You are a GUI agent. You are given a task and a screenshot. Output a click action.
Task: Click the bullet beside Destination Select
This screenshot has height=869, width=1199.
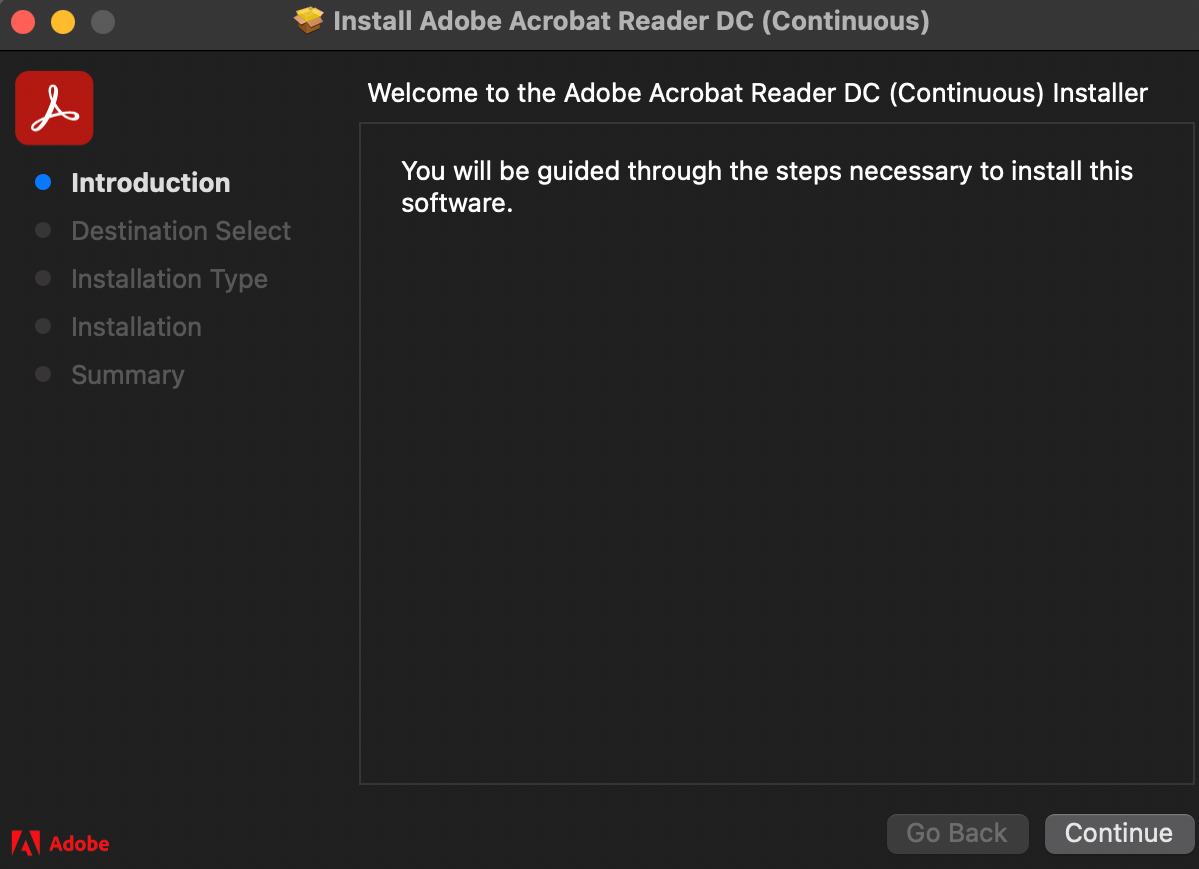click(x=43, y=230)
